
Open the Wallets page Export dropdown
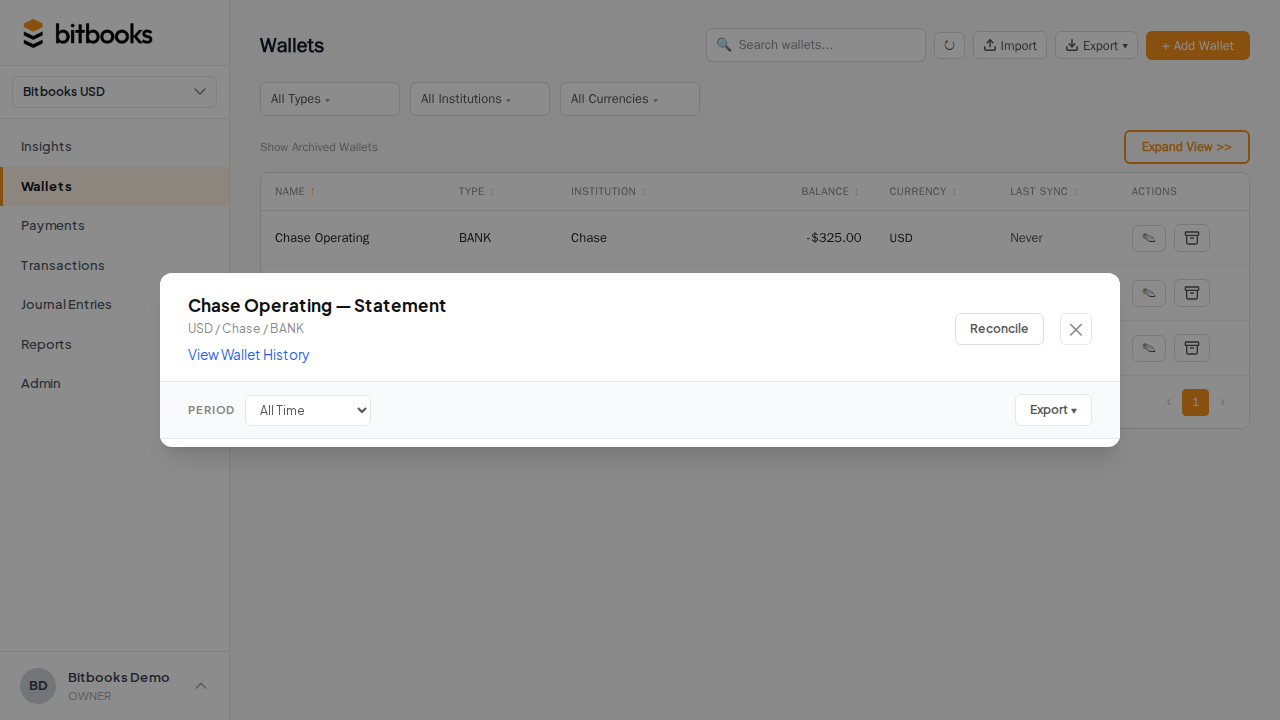1096,45
